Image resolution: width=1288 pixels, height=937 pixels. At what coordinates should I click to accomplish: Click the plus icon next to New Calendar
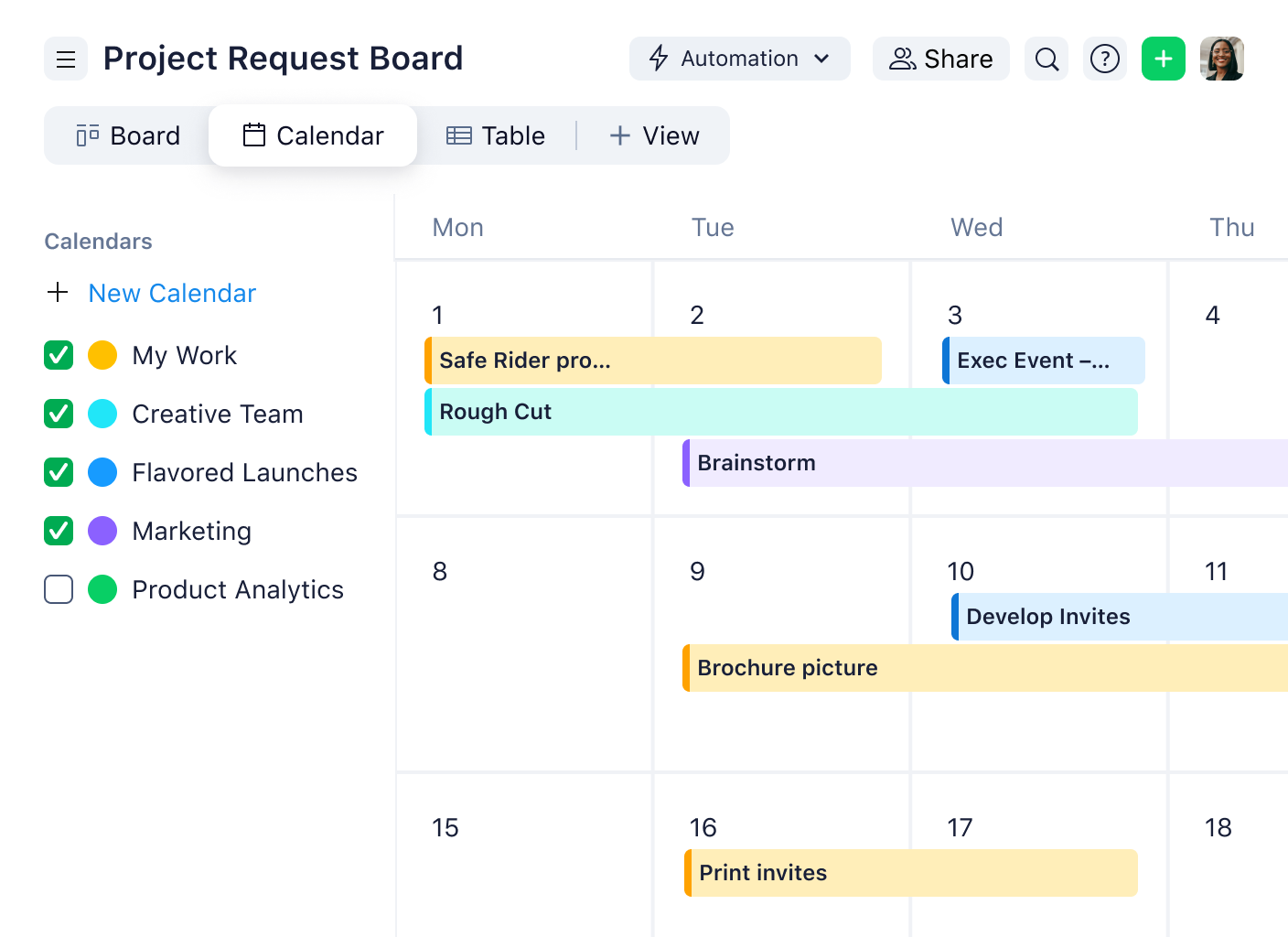(x=58, y=293)
